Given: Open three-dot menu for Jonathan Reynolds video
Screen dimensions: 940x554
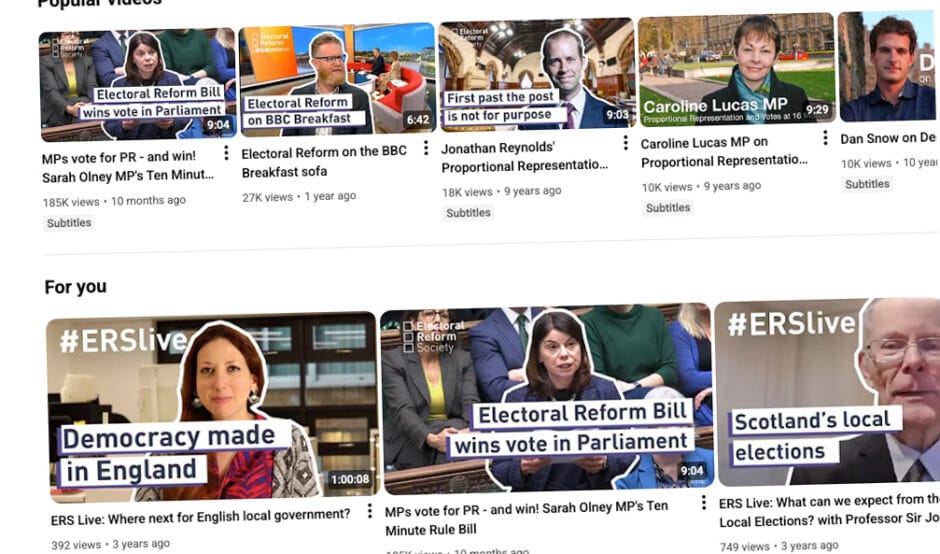Looking at the screenshot, I should pos(625,143).
